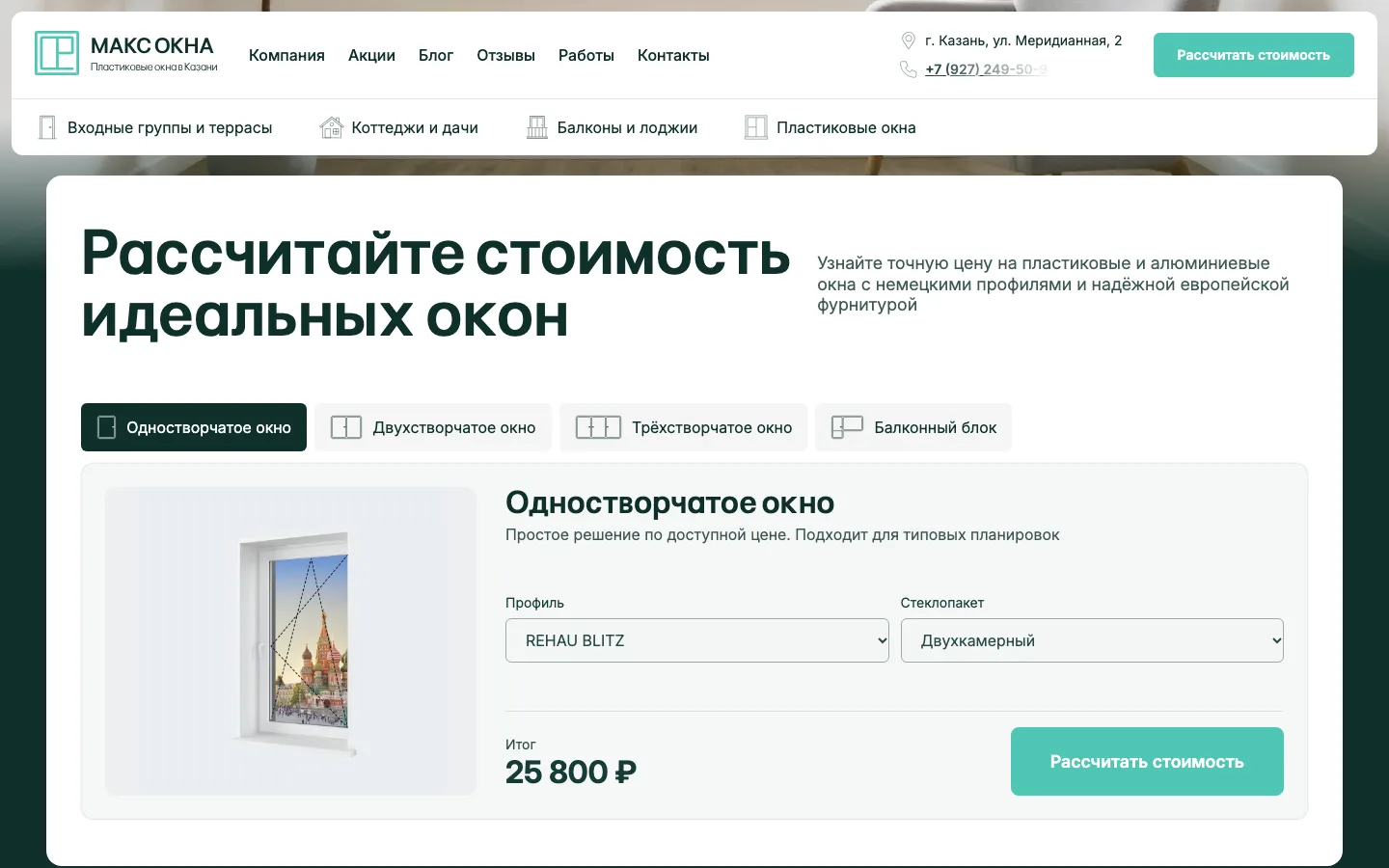Click the address г. Казань, ул. Меридианная, 2
Screen dimensions: 1389x868
click(1023, 41)
